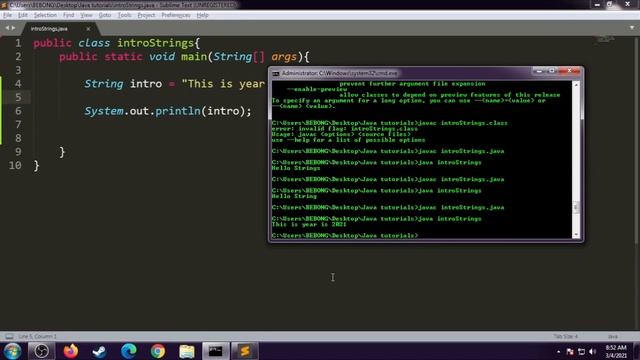Screen dimensions: 640x360
Task: Open OBS Studio from the taskbar
Action: (41, 351)
